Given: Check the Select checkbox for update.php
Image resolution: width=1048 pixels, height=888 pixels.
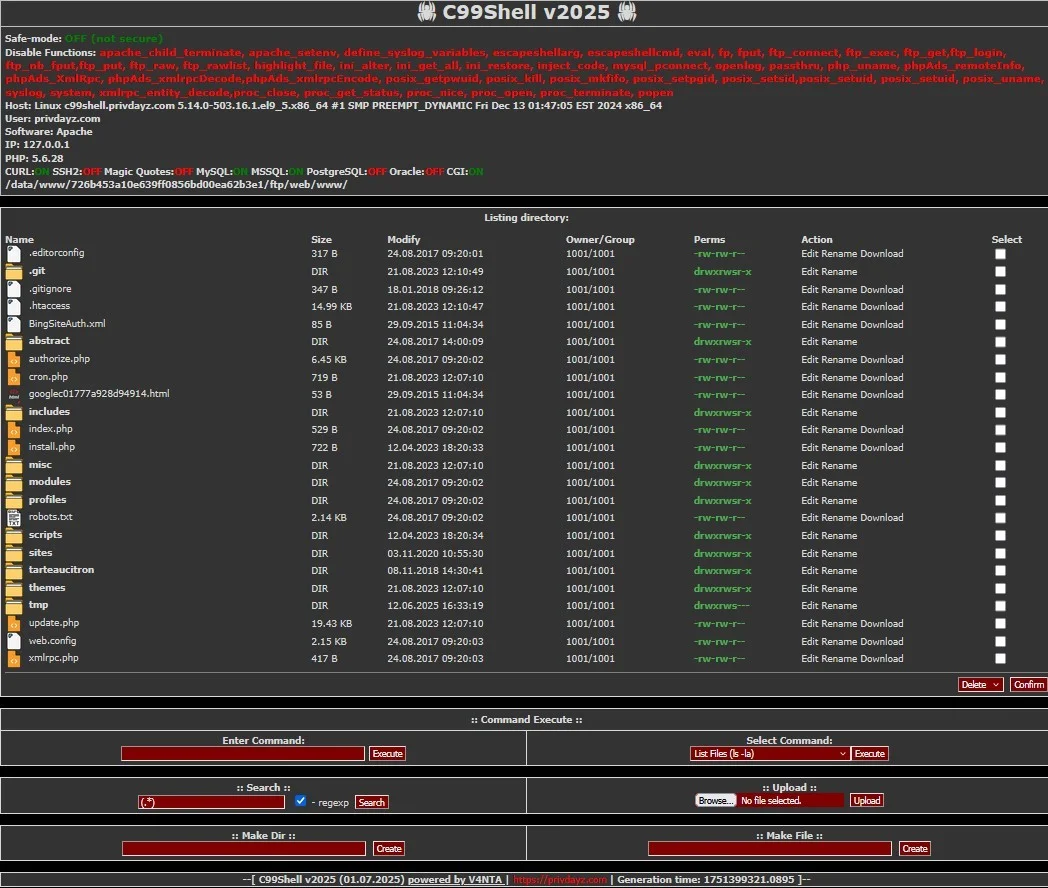Looking at the screenshot, I should pyautogui.click(x=1000, y=623).
